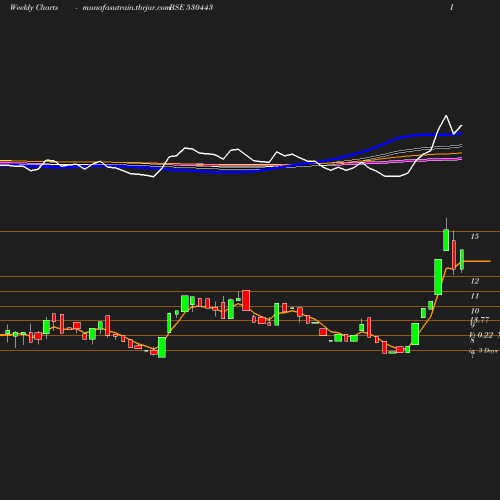Click the "0.22" value text

coord(485,335)
